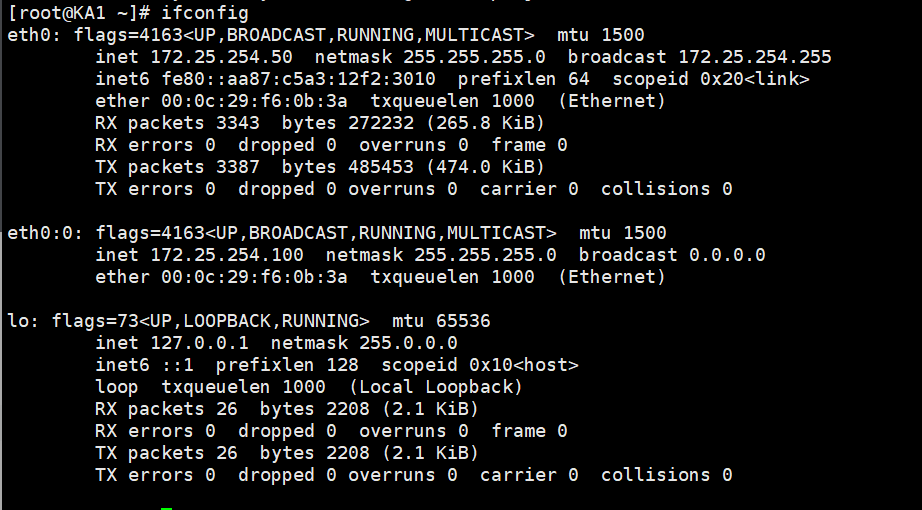Click 'broadcast 0.0.0.0' text
922x510 pixels.
coord(672,255)
